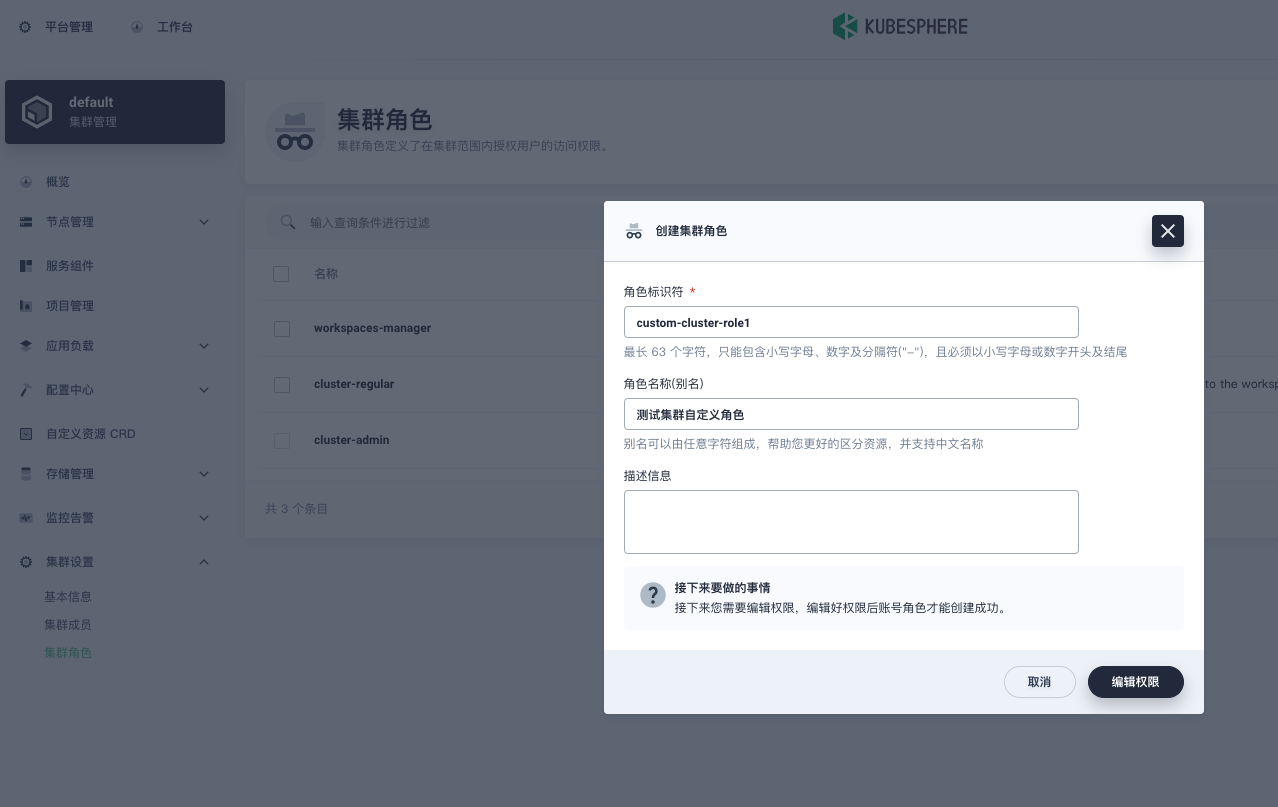Select the 服务组件 sidebar icon

click(x=27, y=266)
